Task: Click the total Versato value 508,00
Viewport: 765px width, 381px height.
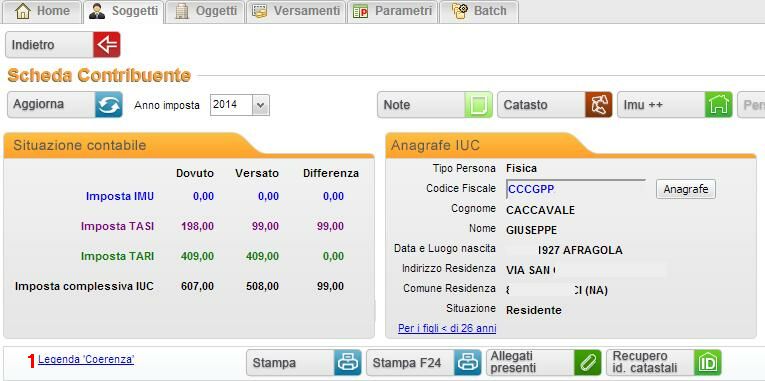Action: click(262, 286)
